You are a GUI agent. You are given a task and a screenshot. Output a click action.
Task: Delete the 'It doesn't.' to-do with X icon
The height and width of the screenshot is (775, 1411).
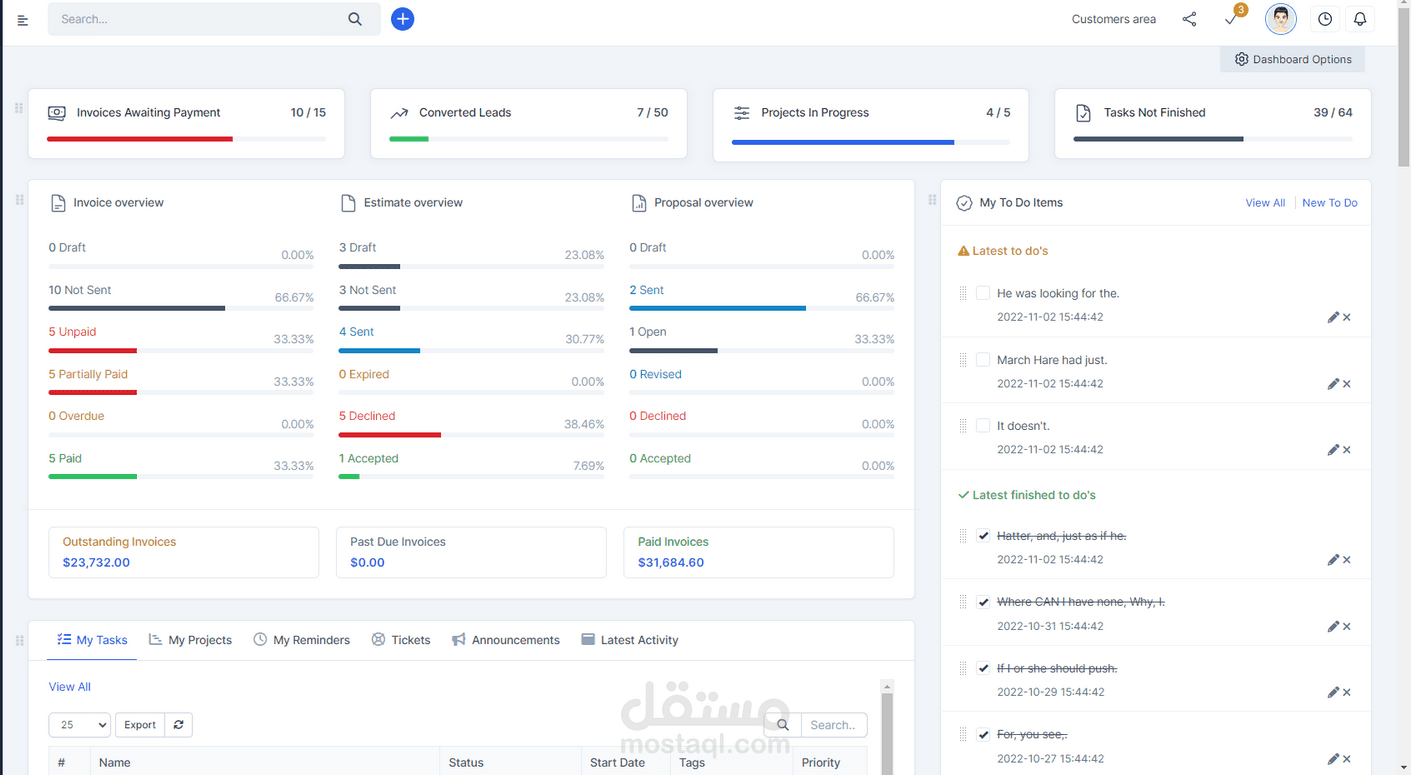[1347, 449]
